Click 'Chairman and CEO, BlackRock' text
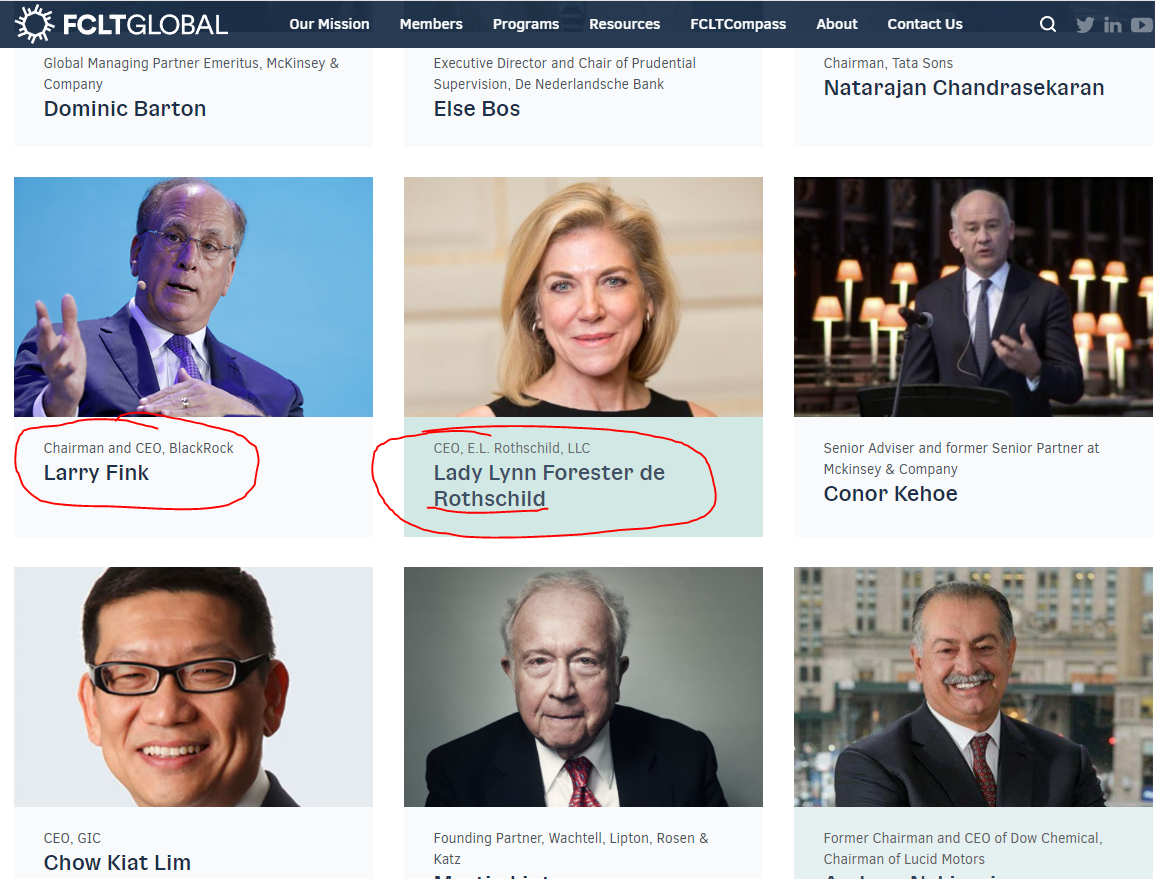 tap(138, 448)
